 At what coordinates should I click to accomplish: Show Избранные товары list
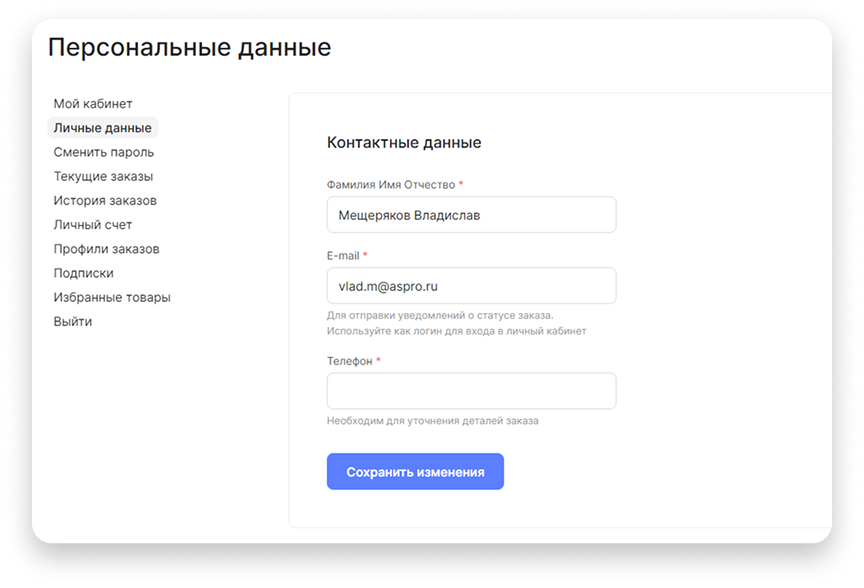click(x=112, y=297)
